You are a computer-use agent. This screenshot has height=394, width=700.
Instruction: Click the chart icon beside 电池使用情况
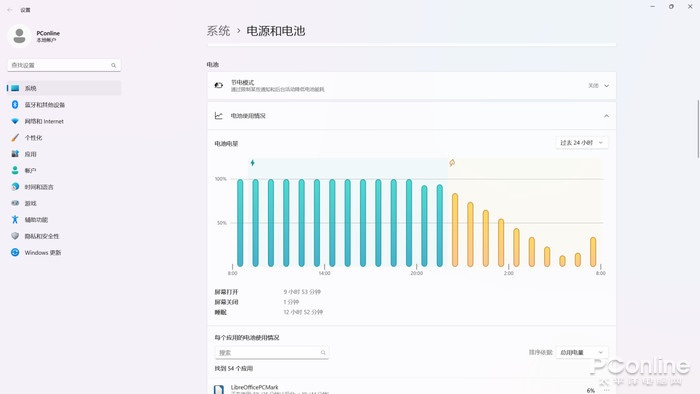[x=219, y=116]
